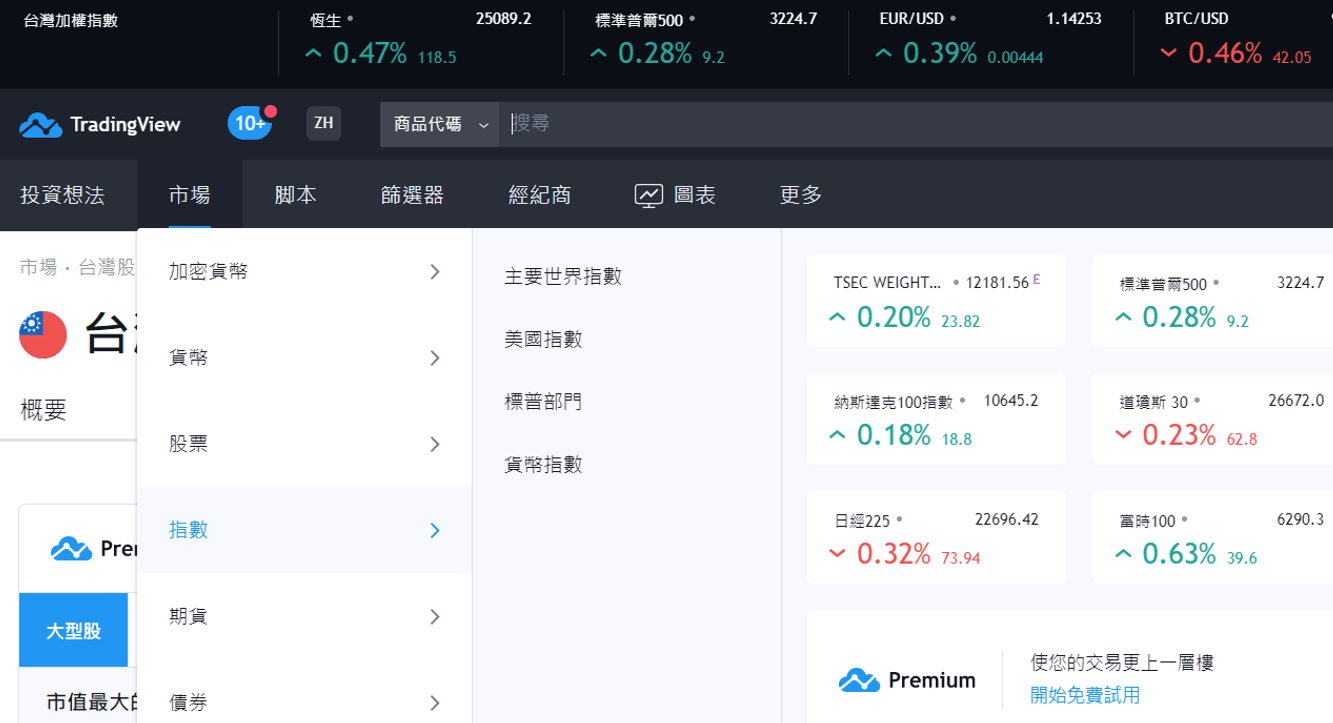Click the chart icon beside 圖表
The height and width of the screenshot is (723, 1333).
[x=650, y=195]
